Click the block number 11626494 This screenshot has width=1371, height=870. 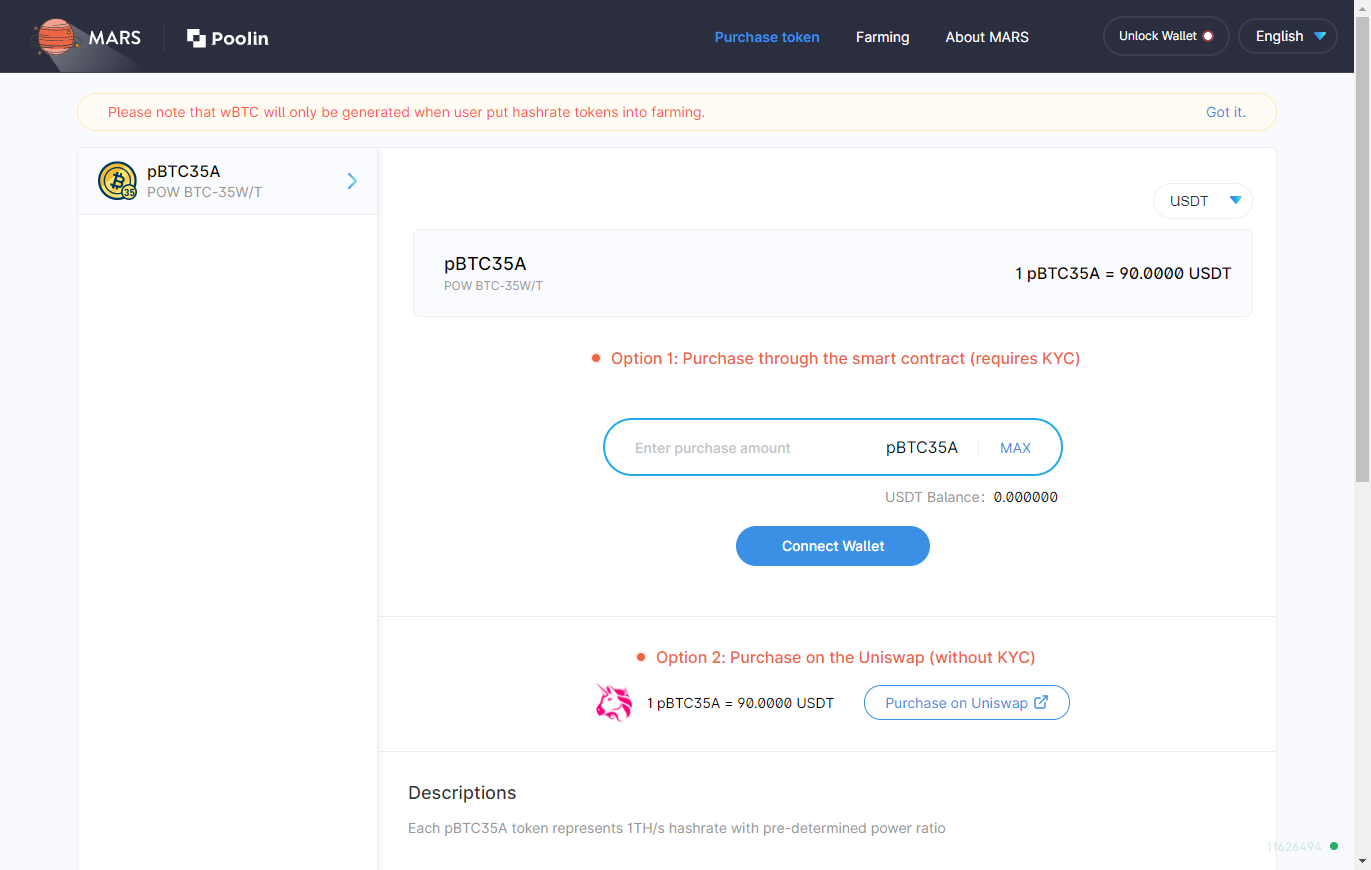(x=1294, y=847)
